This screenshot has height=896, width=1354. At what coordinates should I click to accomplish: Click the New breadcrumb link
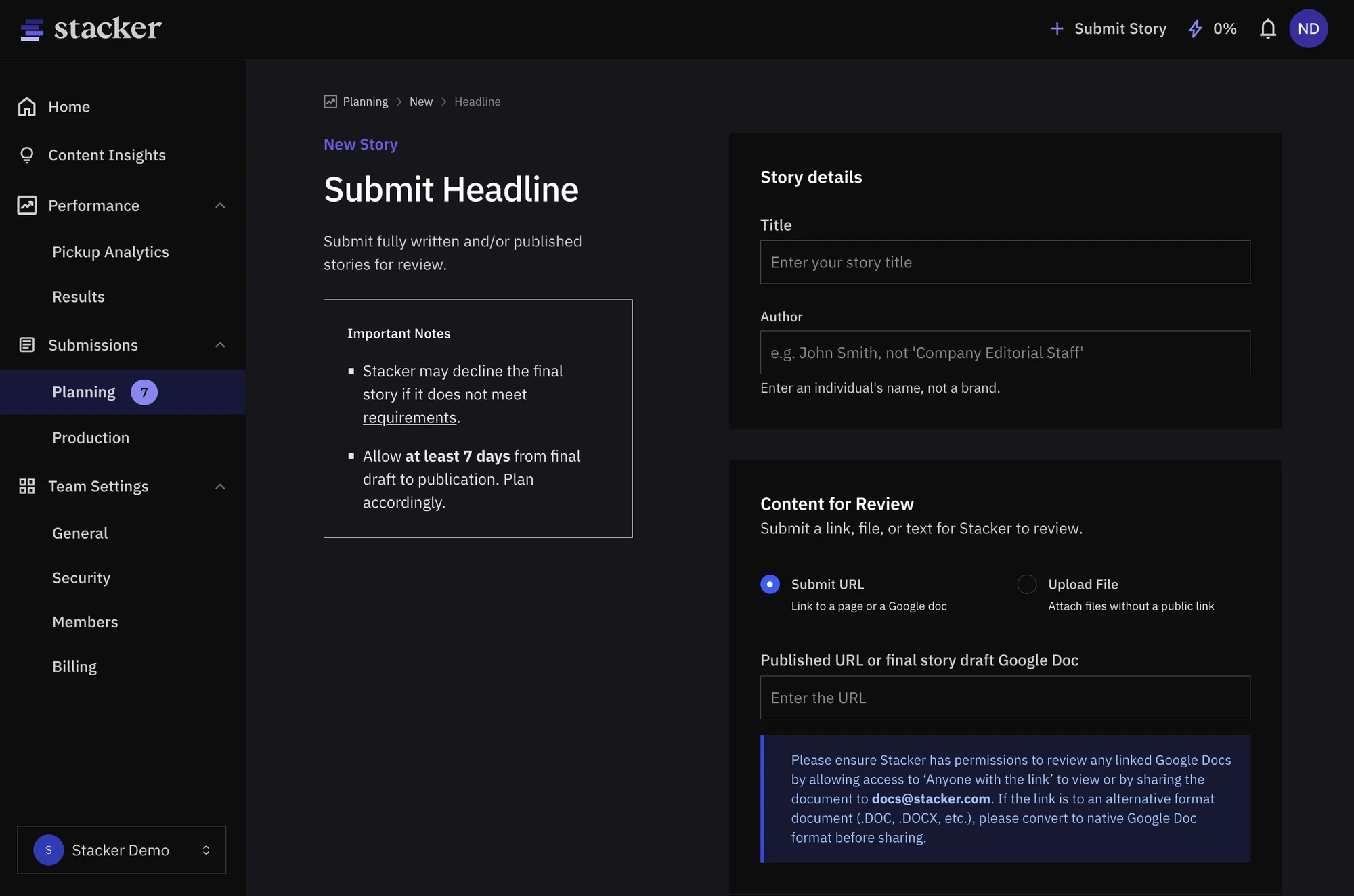421,102
